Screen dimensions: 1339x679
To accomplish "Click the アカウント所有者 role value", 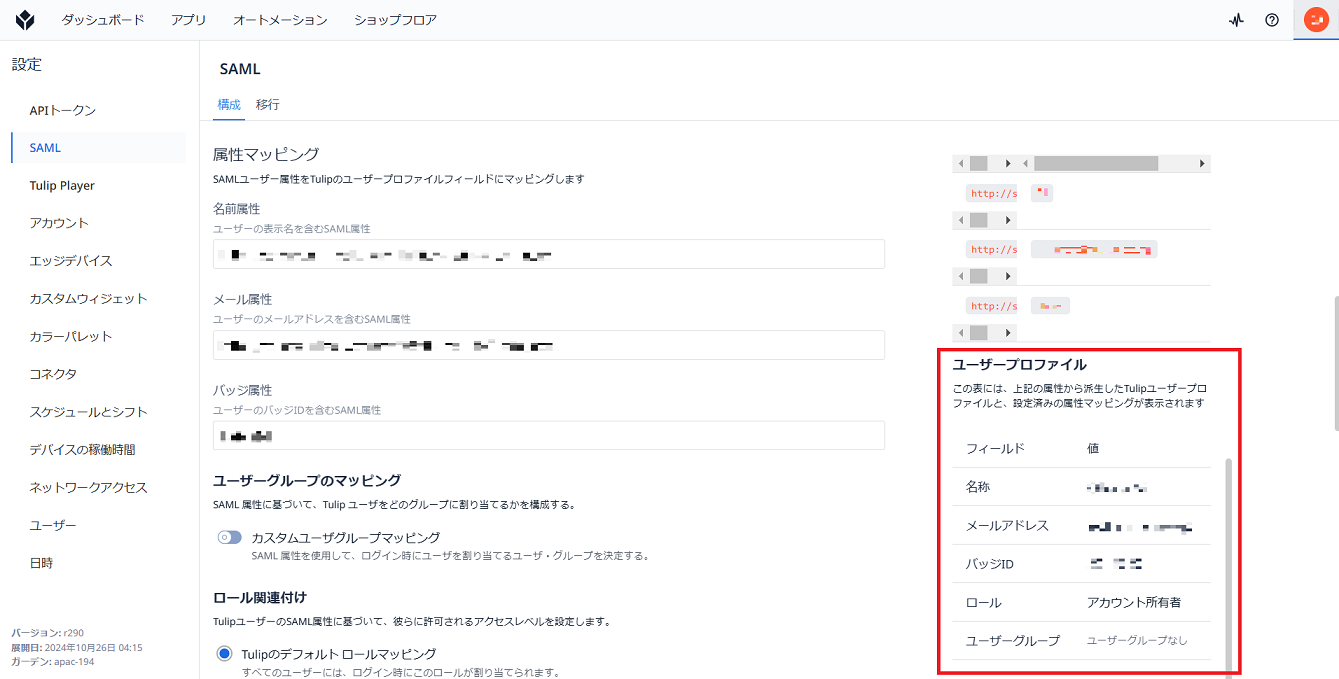I will [x=1134, y=603].
